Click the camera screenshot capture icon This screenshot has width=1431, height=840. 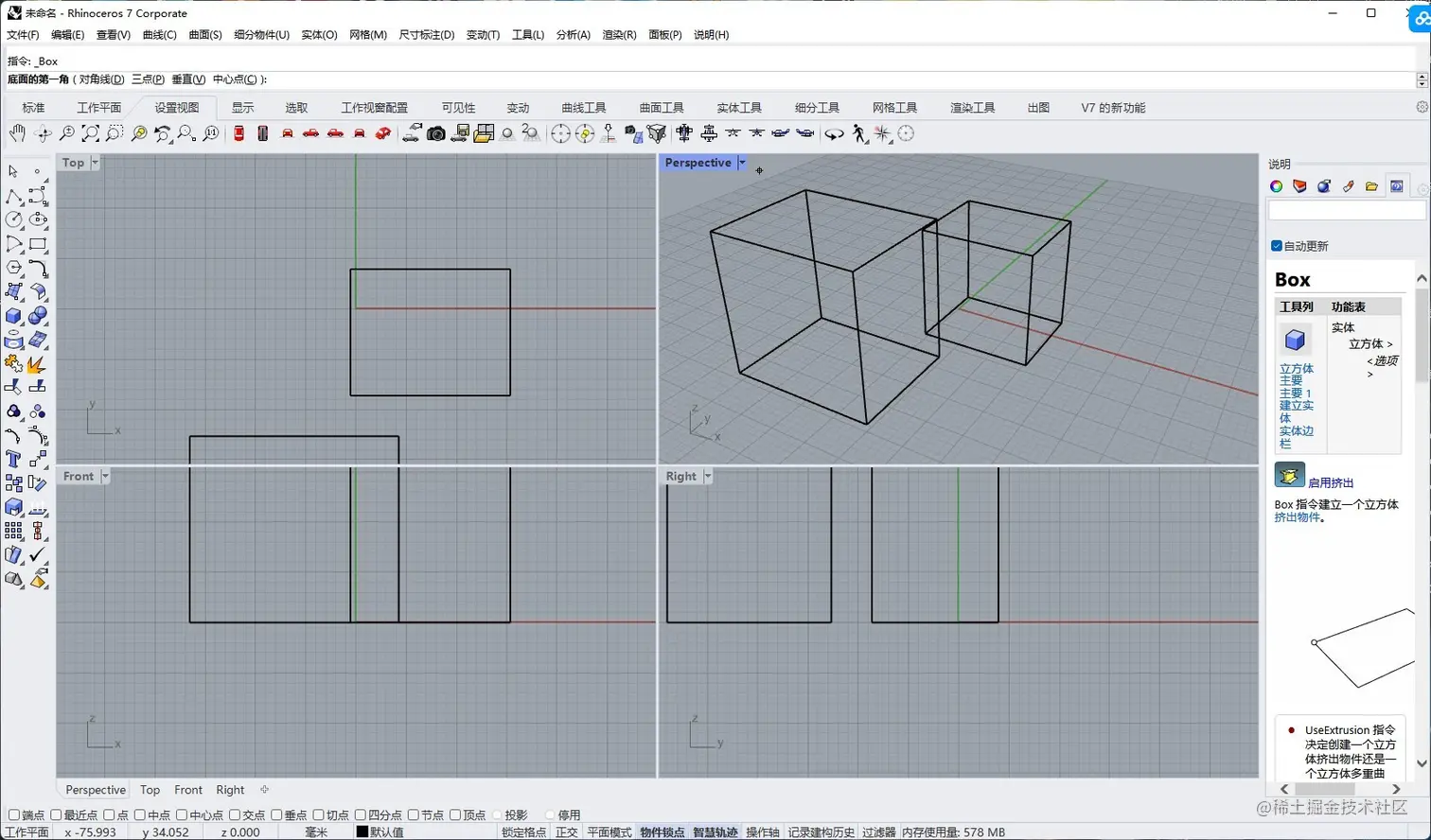point(435,133)
